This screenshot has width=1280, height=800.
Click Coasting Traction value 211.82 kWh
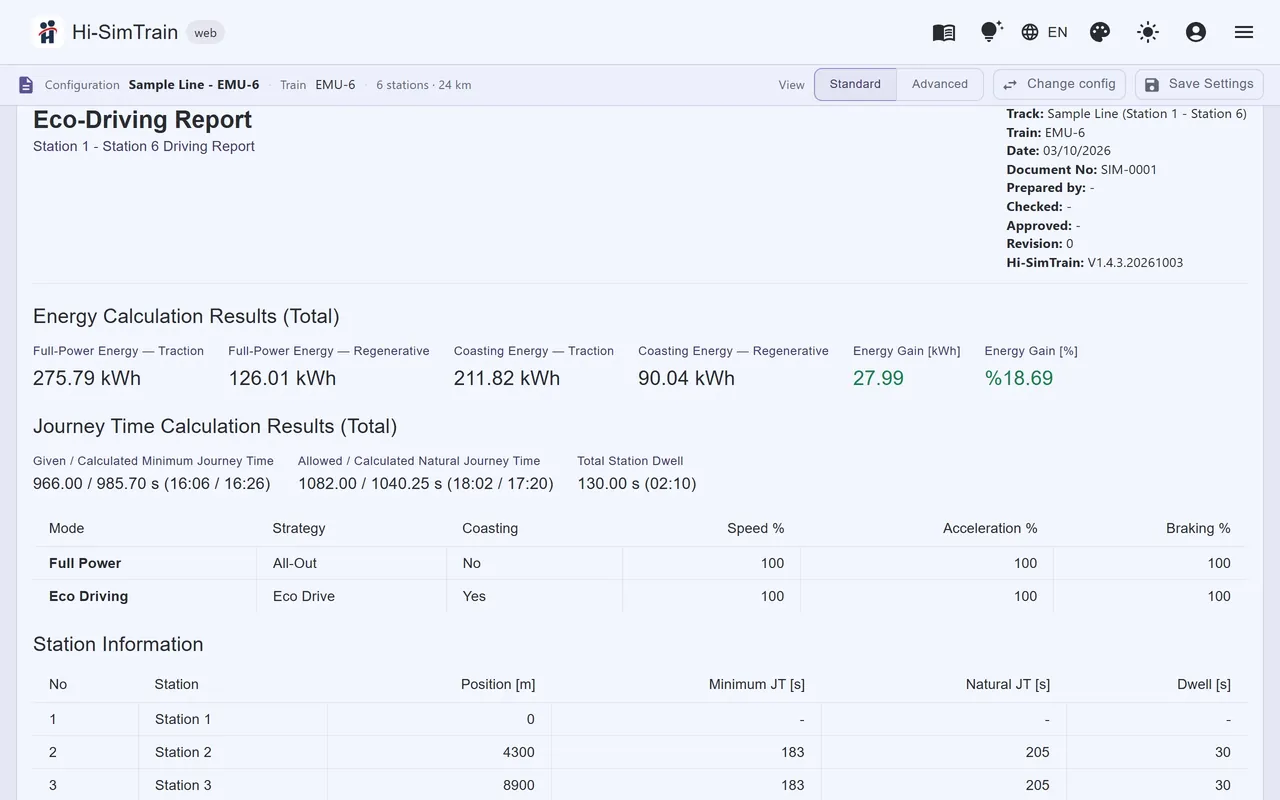(x=507, y=378)
